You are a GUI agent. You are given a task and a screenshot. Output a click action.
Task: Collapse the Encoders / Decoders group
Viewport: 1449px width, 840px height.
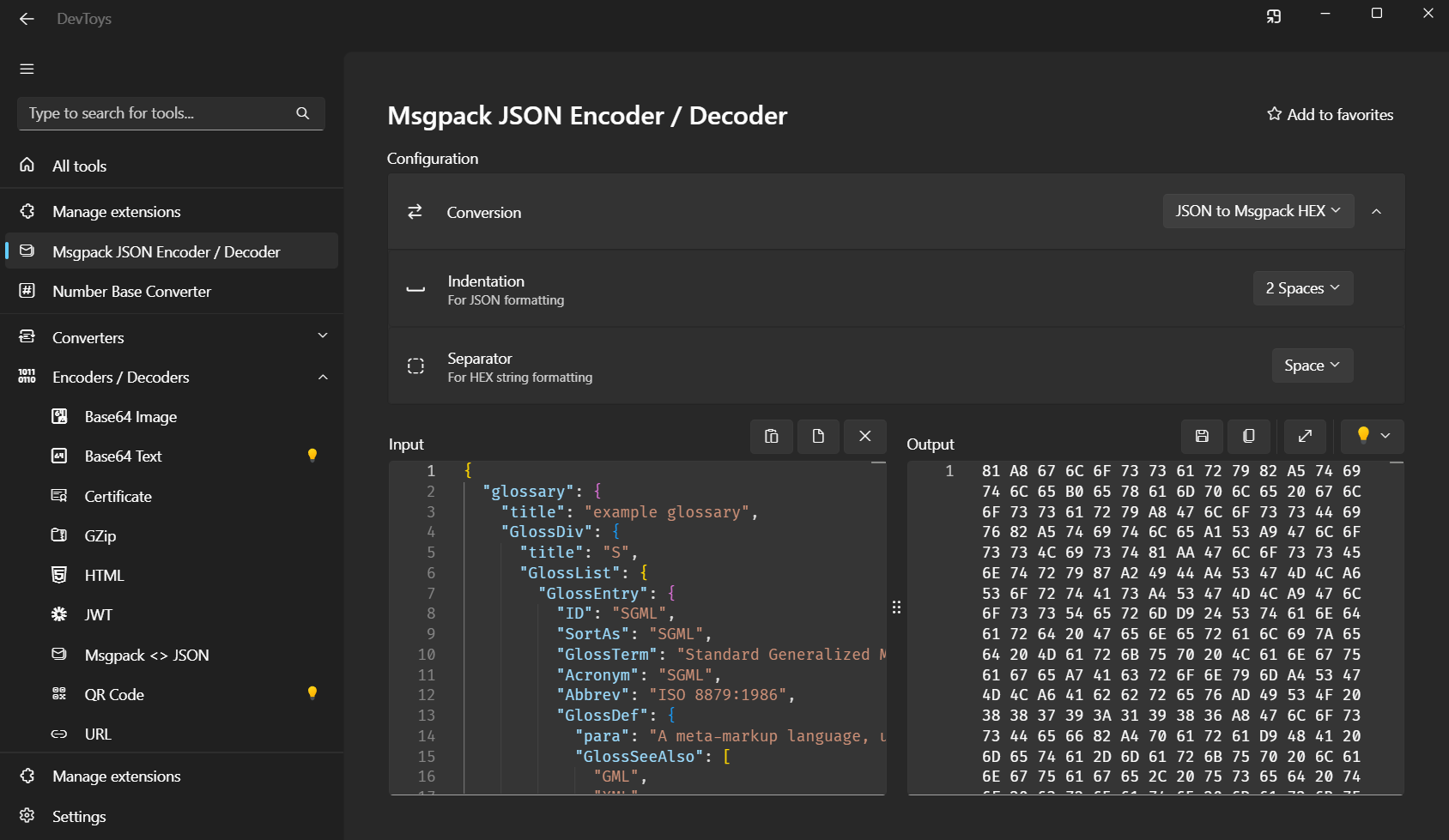[172, 377]
